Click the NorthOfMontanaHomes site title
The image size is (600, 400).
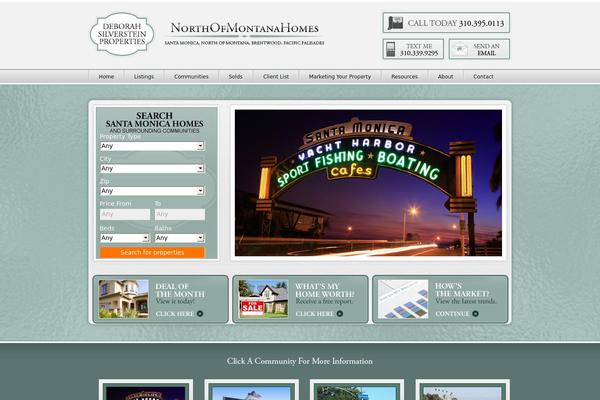tap(245, 28)
